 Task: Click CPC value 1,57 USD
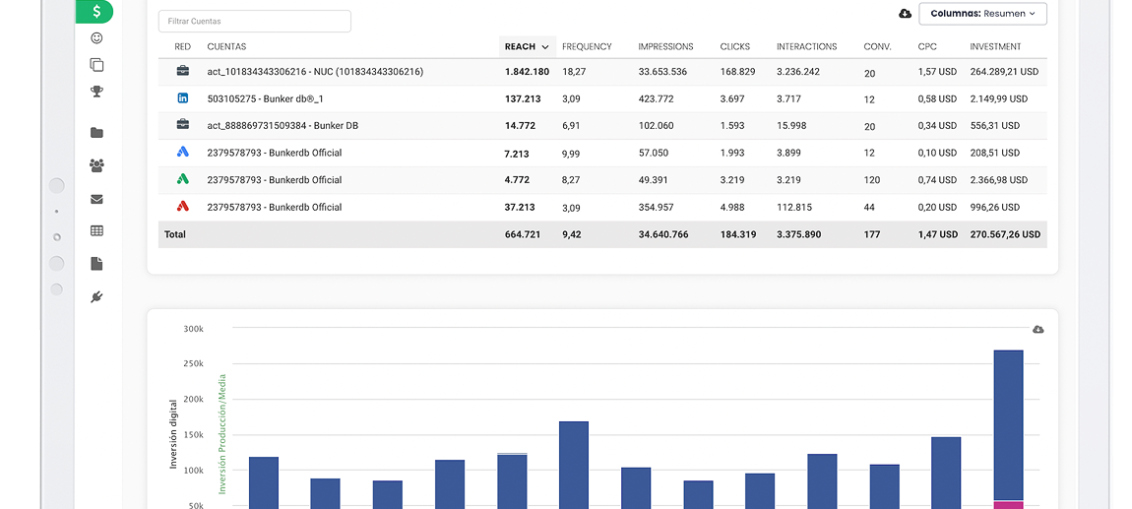pyautogui.click(x=937, y=71)
